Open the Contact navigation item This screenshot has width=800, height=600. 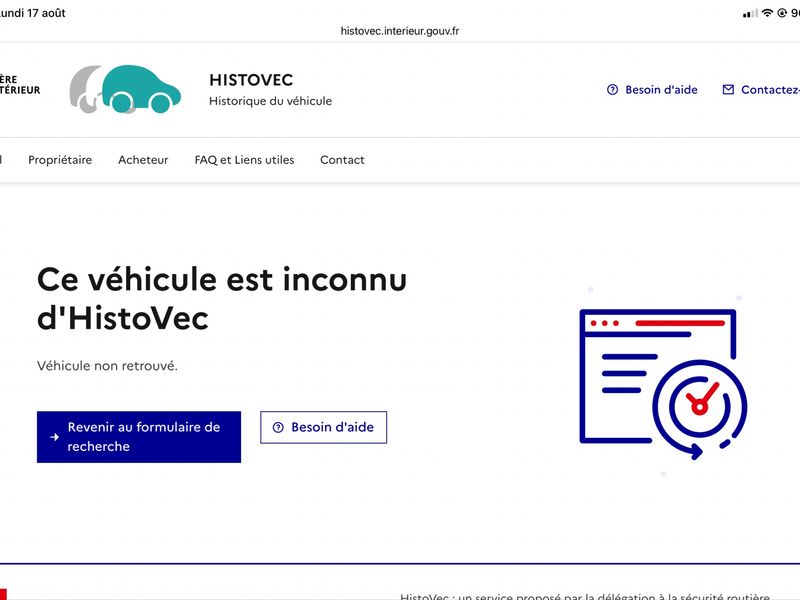click(x=342, y=160)
